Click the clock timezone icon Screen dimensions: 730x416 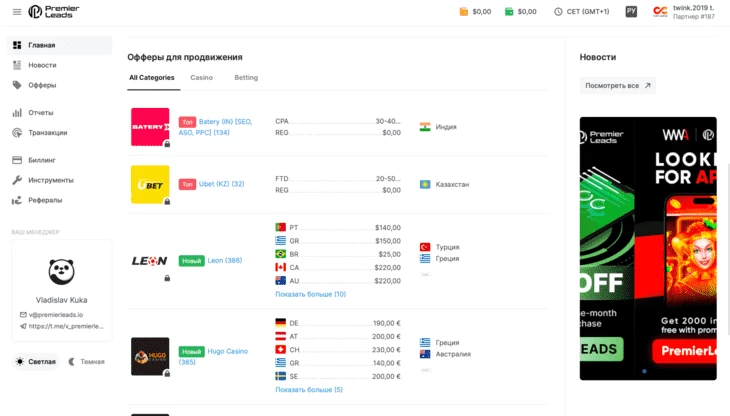coord(558,12)
